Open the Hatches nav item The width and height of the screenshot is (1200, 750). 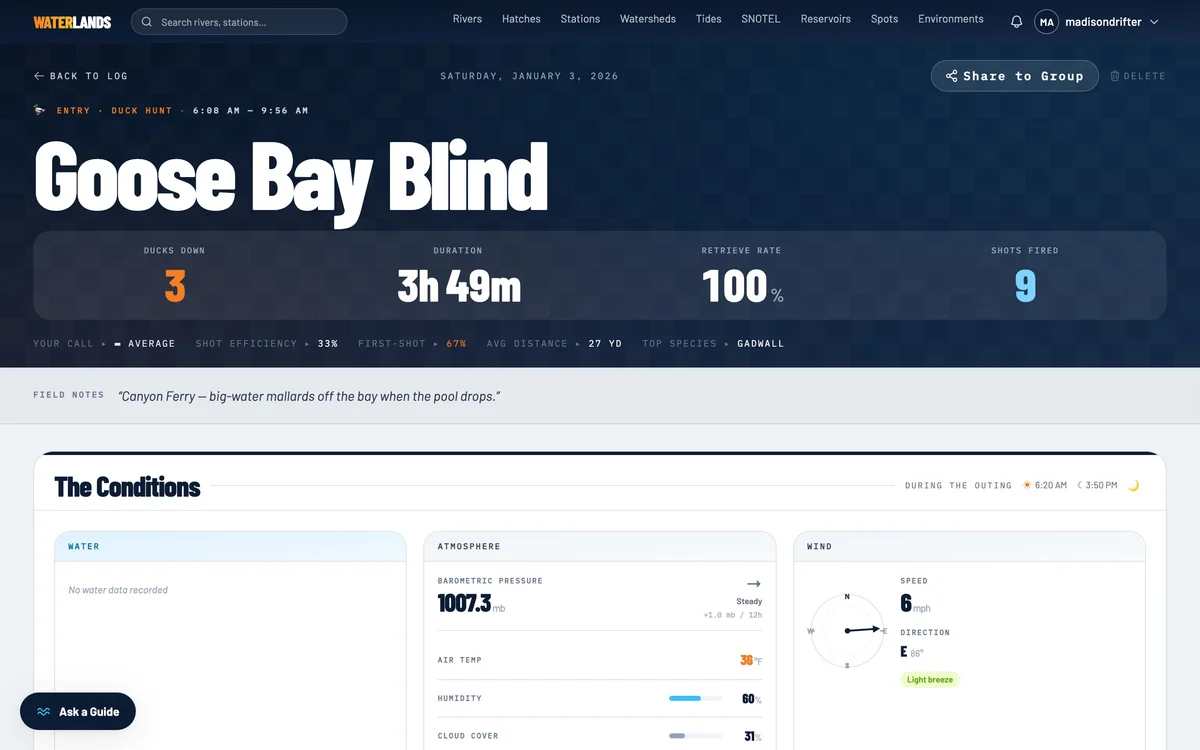pyautogui.click(x=521, y=19)
